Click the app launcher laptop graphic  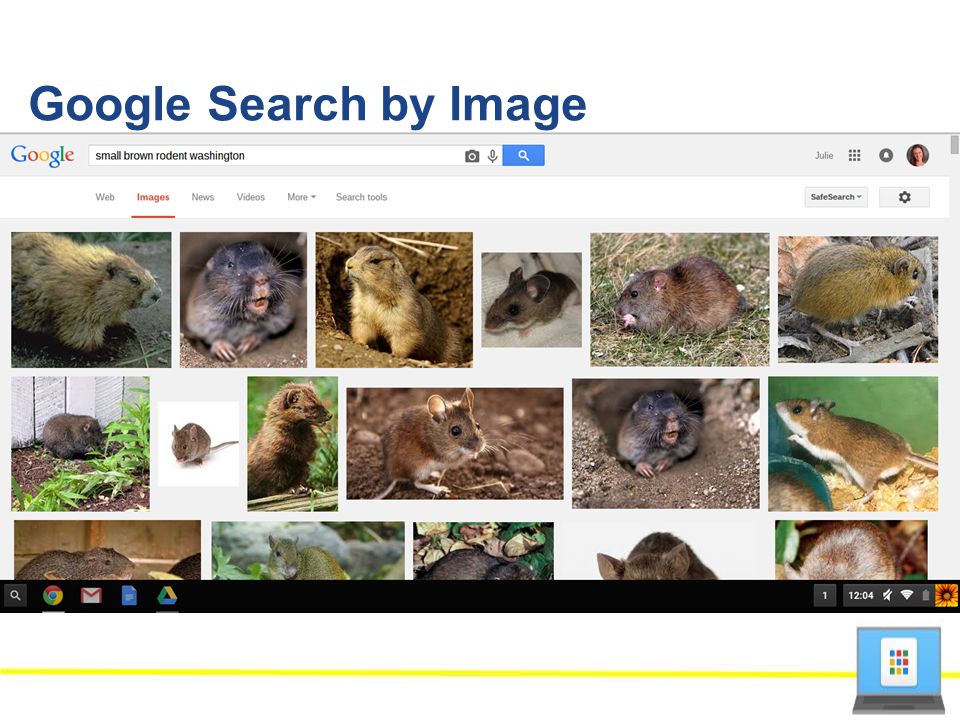(x=898, y=670)
